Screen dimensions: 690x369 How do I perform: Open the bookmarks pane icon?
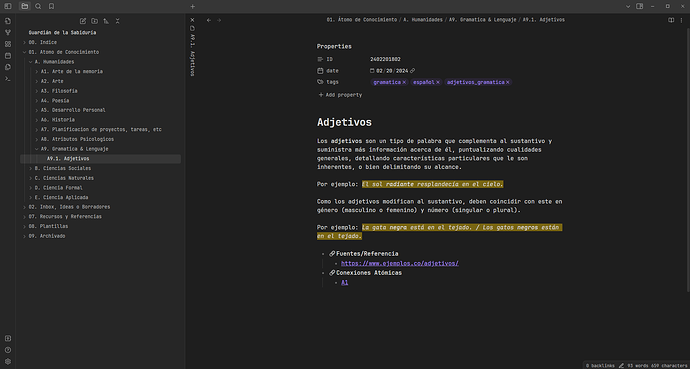point(51,6)
